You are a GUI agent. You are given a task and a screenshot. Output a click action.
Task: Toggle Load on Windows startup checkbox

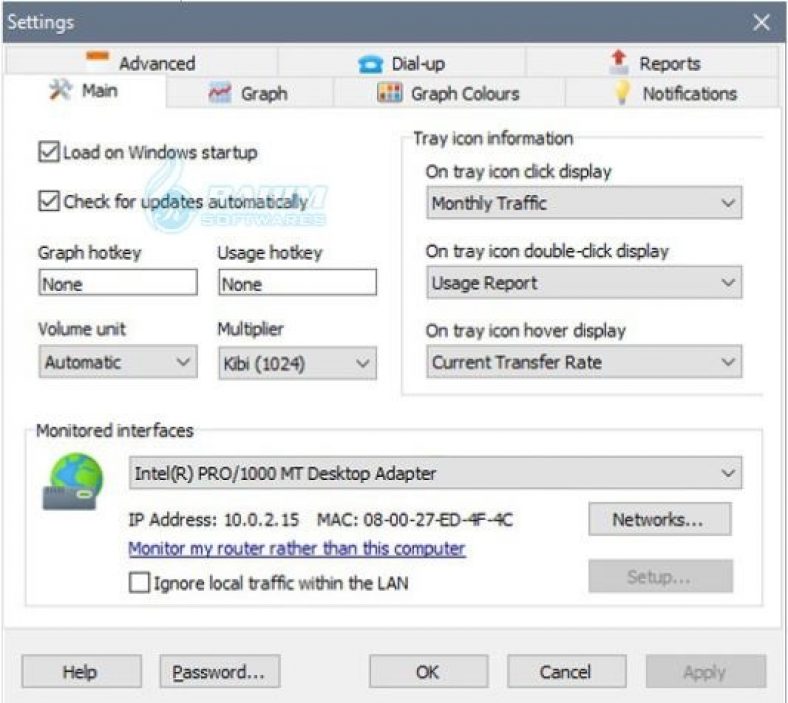[49, 152]
